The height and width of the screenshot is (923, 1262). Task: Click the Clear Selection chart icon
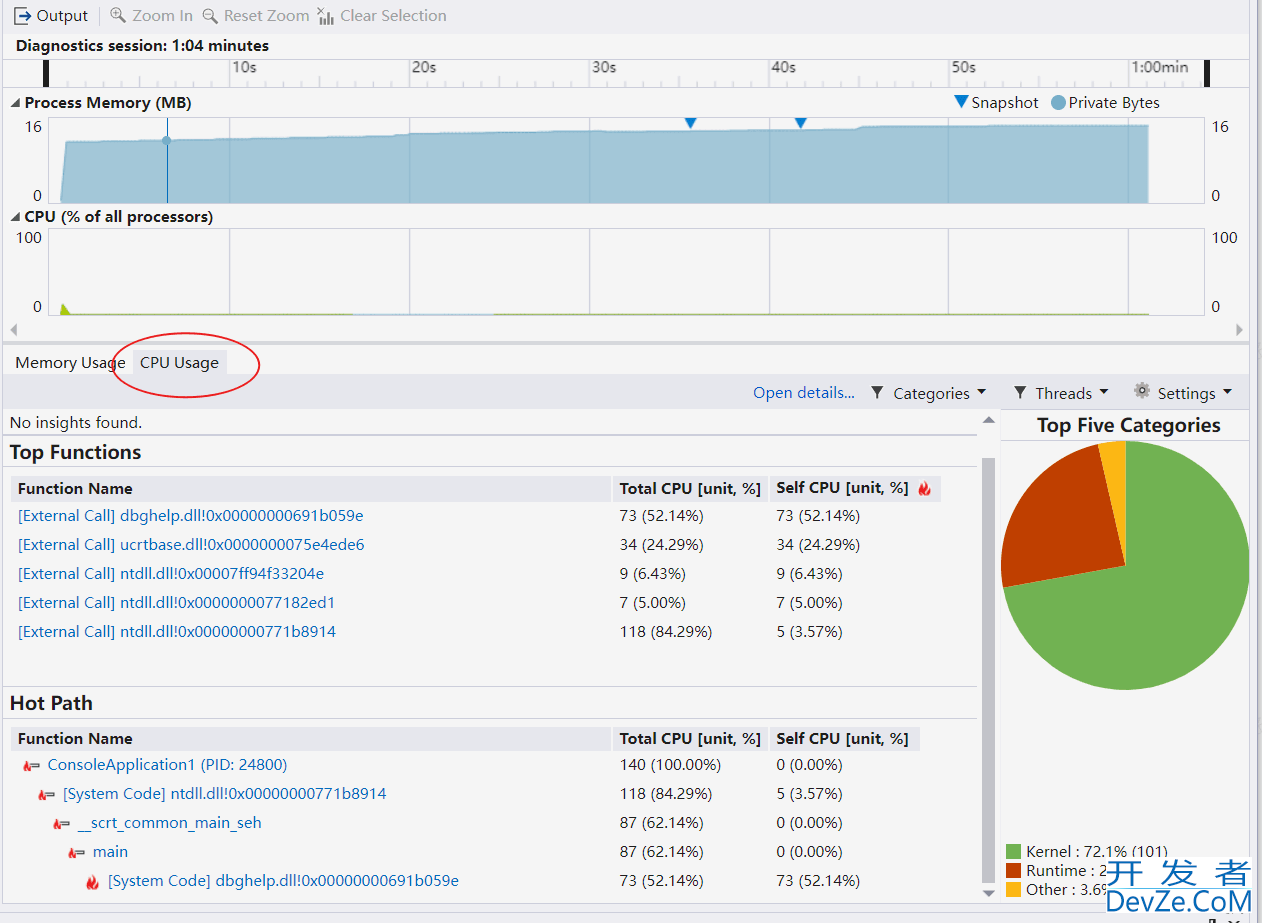coord(326,16)
